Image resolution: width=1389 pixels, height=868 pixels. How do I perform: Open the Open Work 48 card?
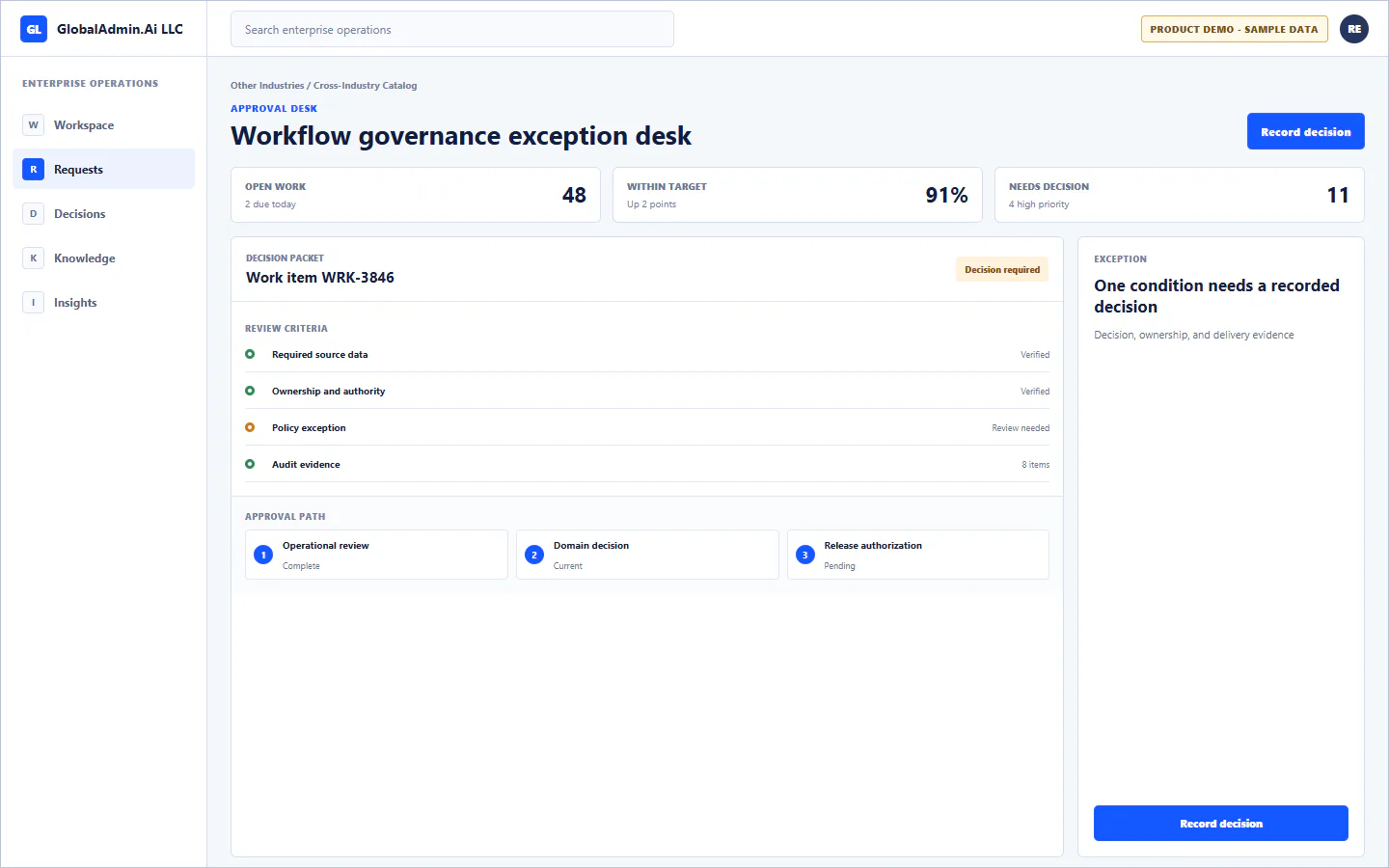[x=416, y=195]
